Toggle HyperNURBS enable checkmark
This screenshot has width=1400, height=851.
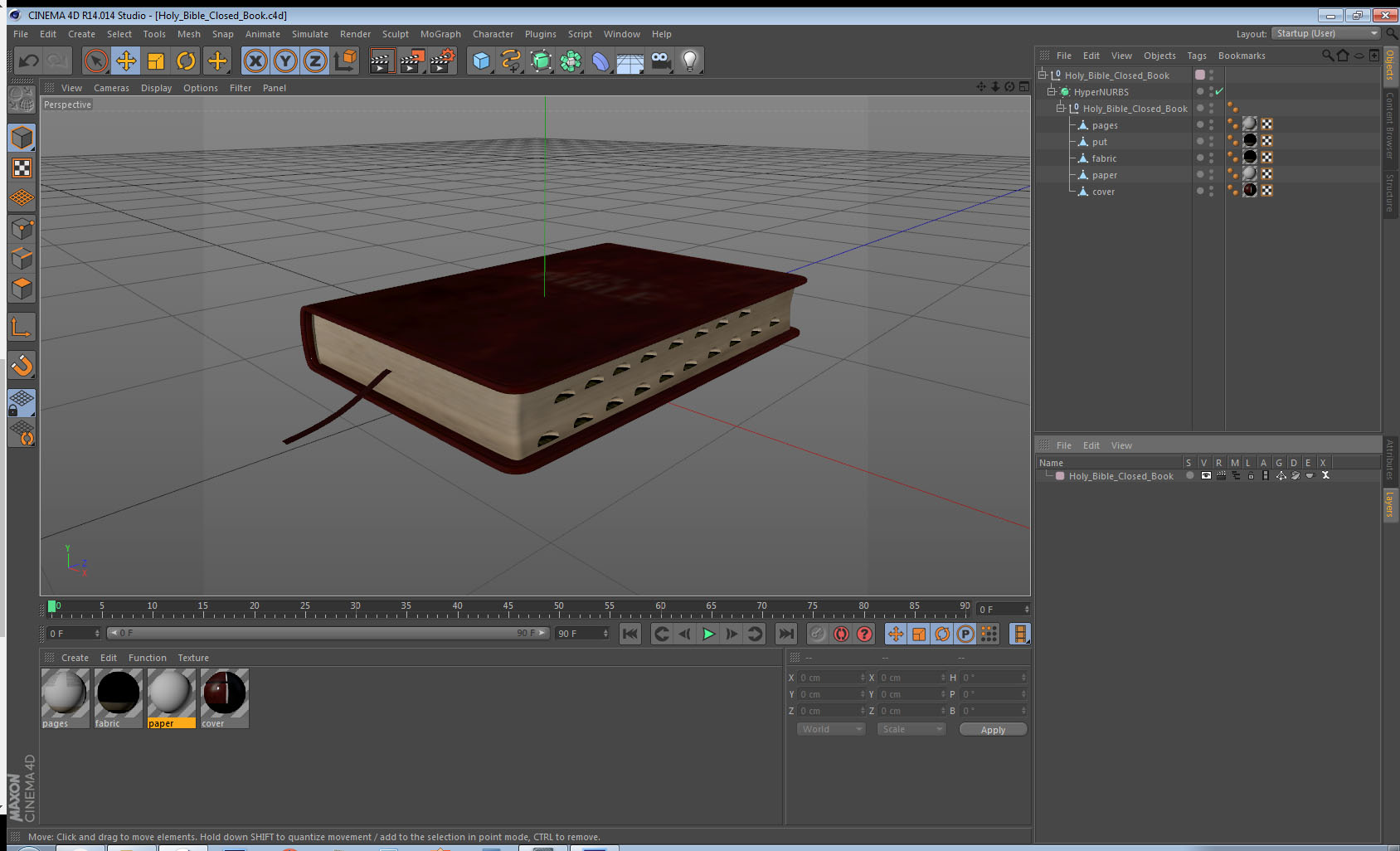1219,91
